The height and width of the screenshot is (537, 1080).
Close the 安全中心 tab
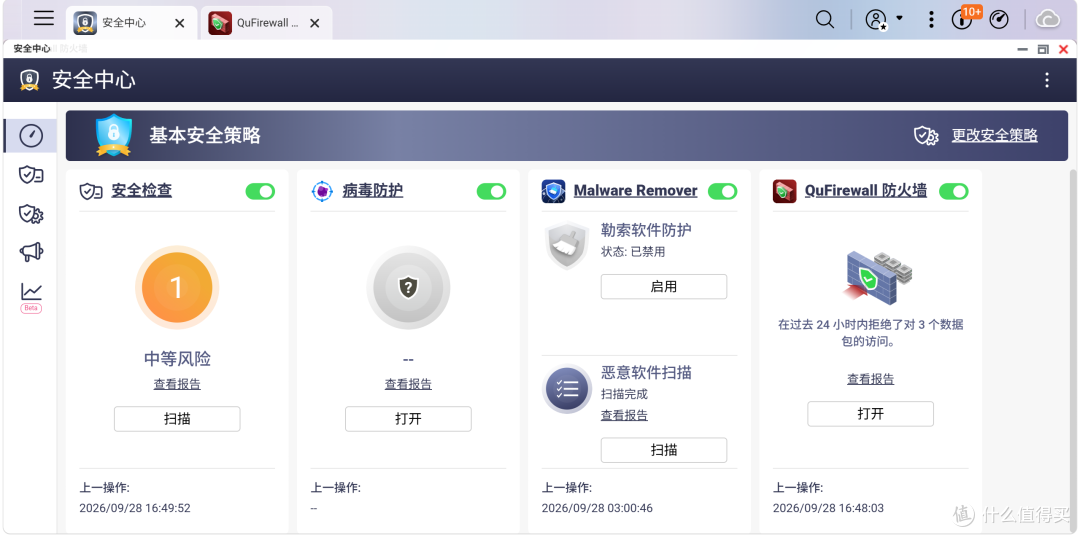tap(180, 23)
